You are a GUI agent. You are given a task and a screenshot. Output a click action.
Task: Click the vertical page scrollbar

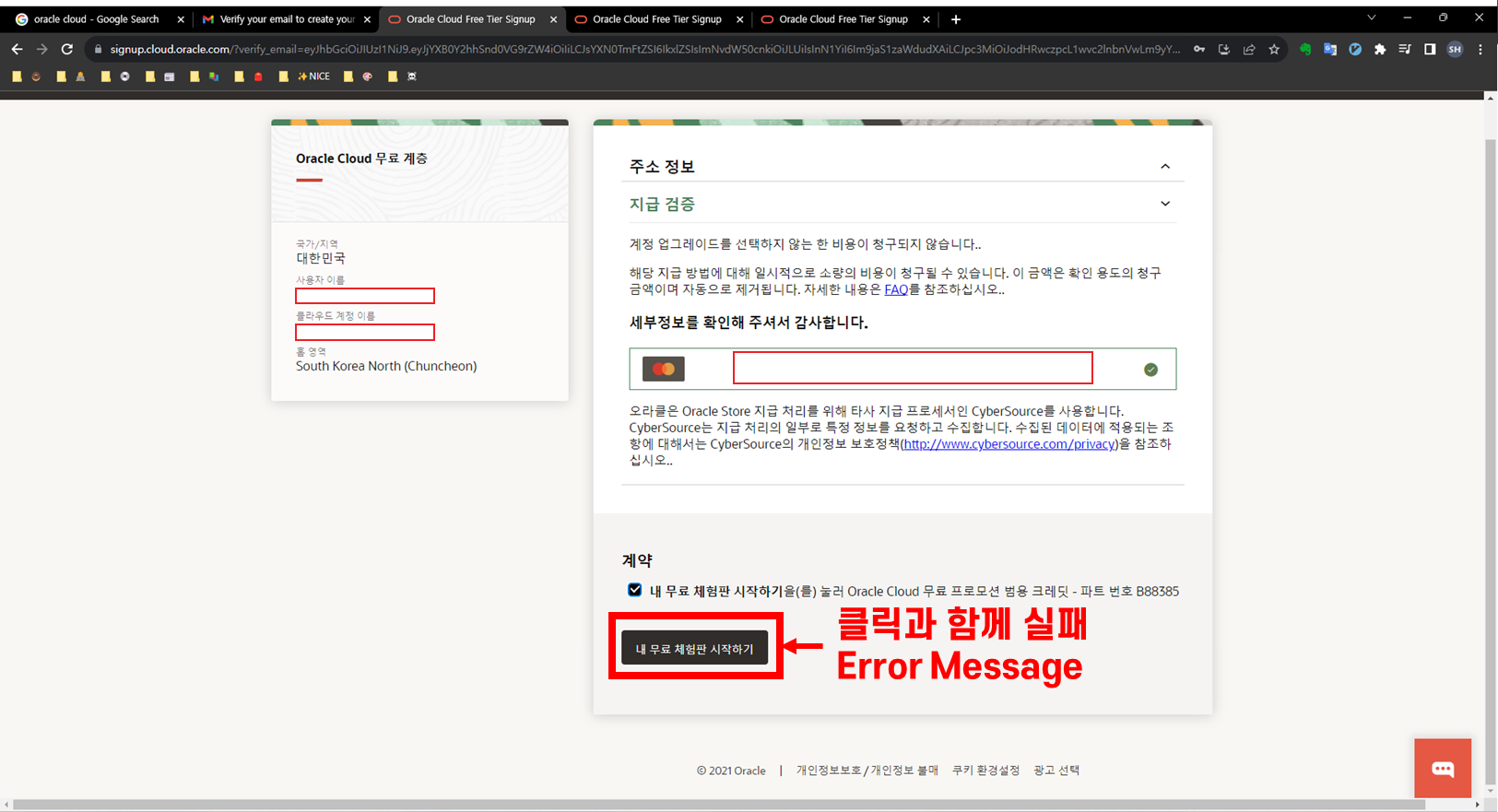click(1491, 461)
